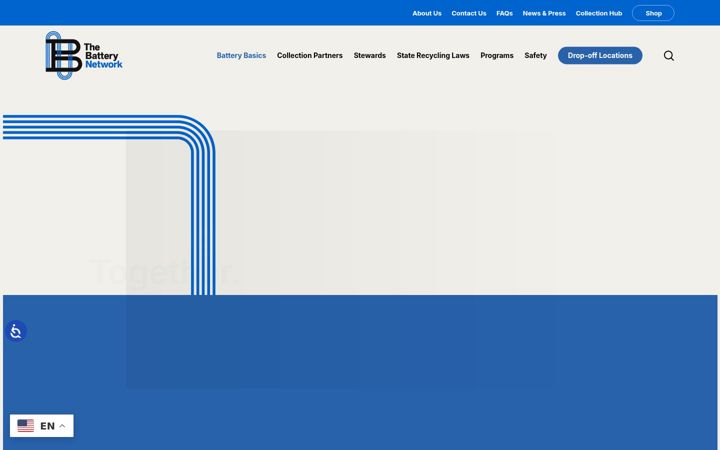Screen dimensions: 720x450
Task: Open the Safety menu item
Action: click(x=535, y=56)
